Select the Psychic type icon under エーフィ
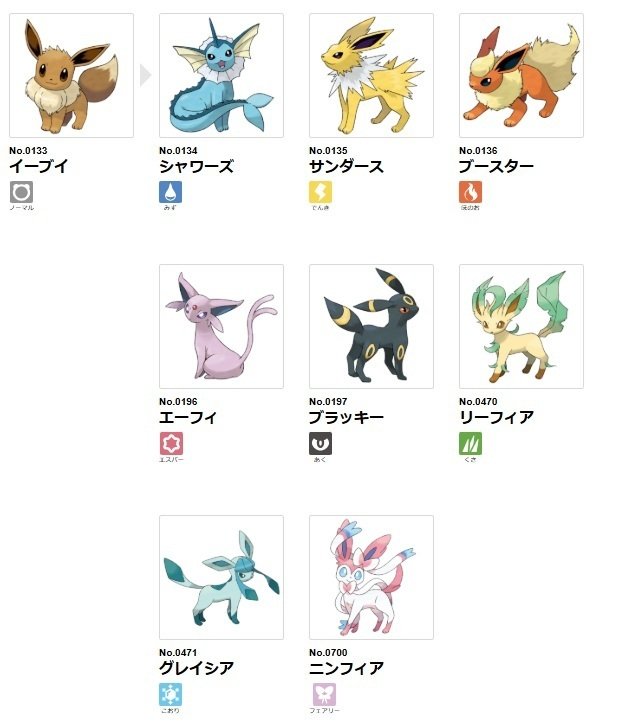Screen dimensions: 640x727 pyautogui.click(x=171, y=444)
